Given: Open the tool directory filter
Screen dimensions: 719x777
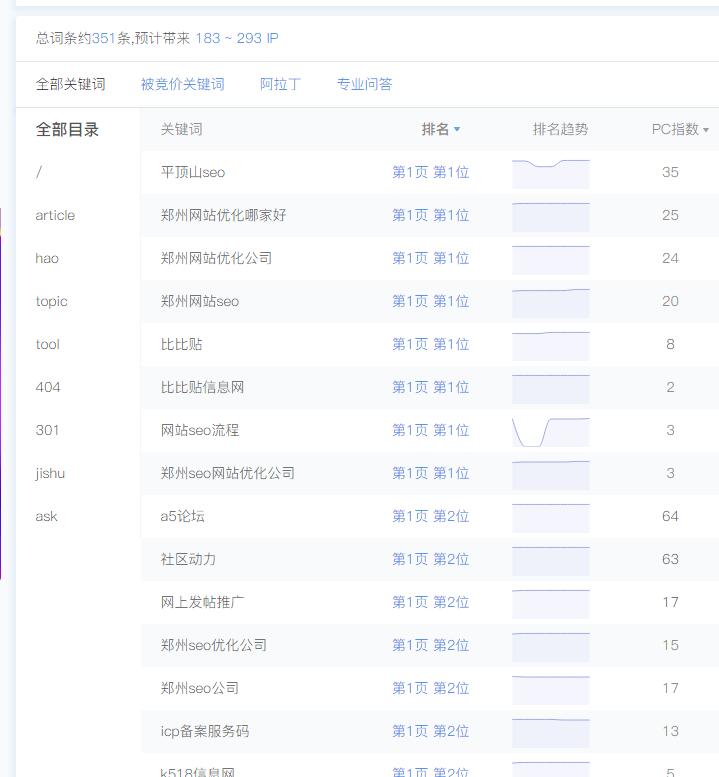Looking at the screenshot, I should coord(48,344).
